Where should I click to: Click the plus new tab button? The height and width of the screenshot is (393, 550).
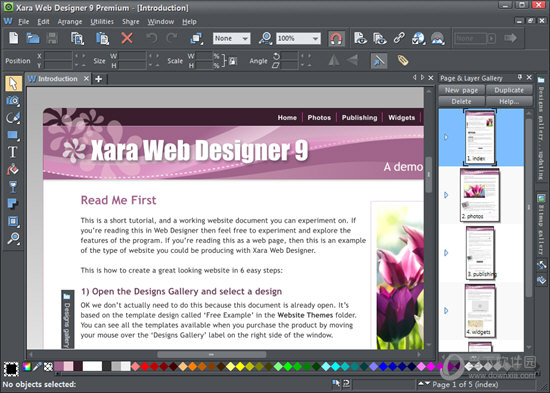coord(99,79)
